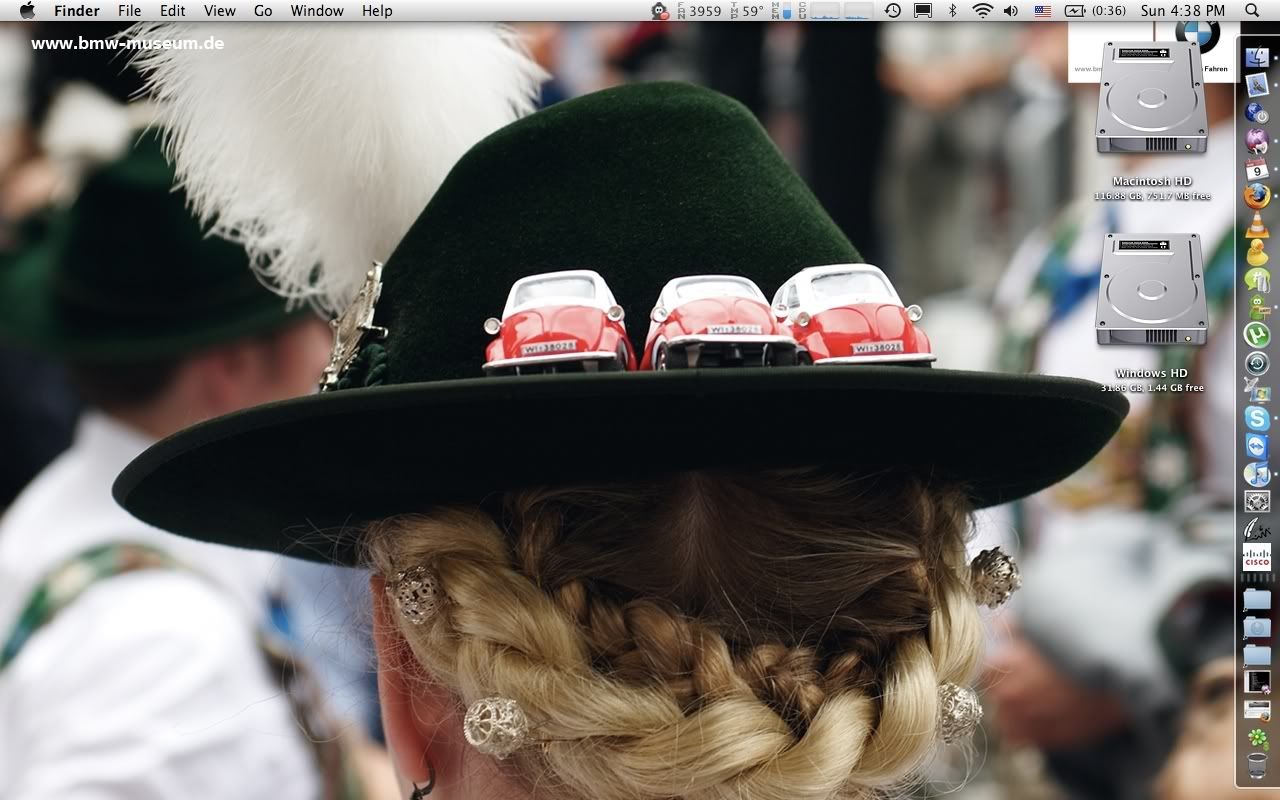Image resolution: width=1280 pixels, height=800 pixels.
Task: Open the globe with power button Dock icon
Action: click(1257, 113)
